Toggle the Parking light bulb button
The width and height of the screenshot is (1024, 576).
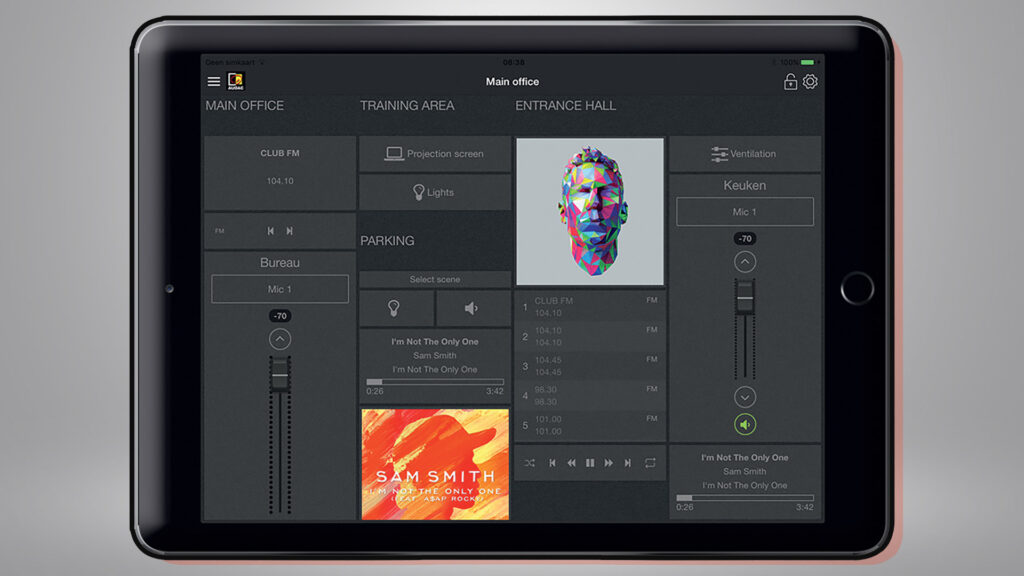tap(396, 308)
